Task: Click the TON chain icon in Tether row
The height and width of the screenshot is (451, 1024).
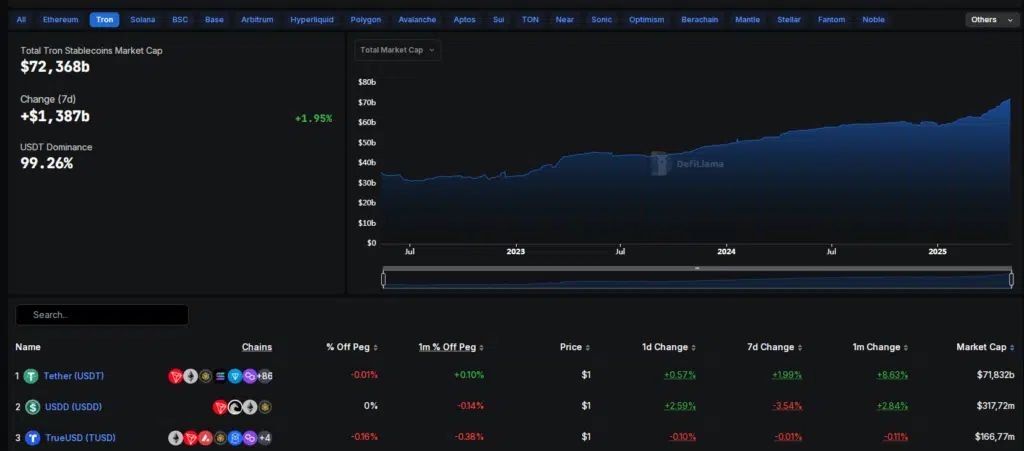Action: click(x=235, y=376)
